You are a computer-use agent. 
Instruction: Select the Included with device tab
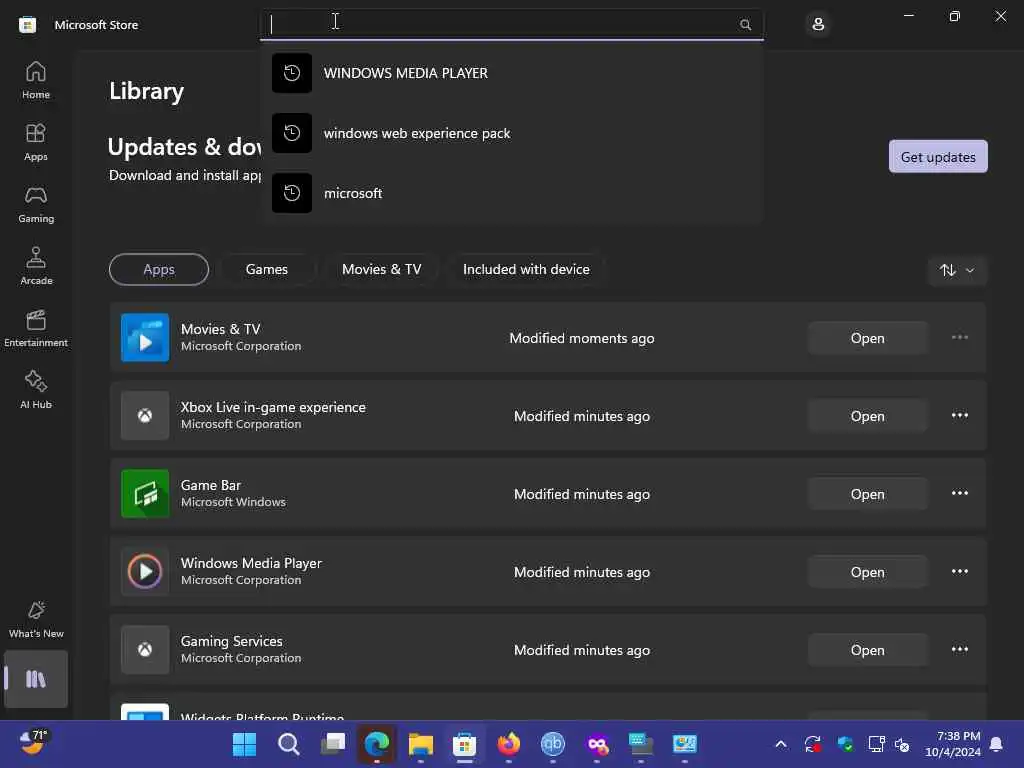coord(526,269)
